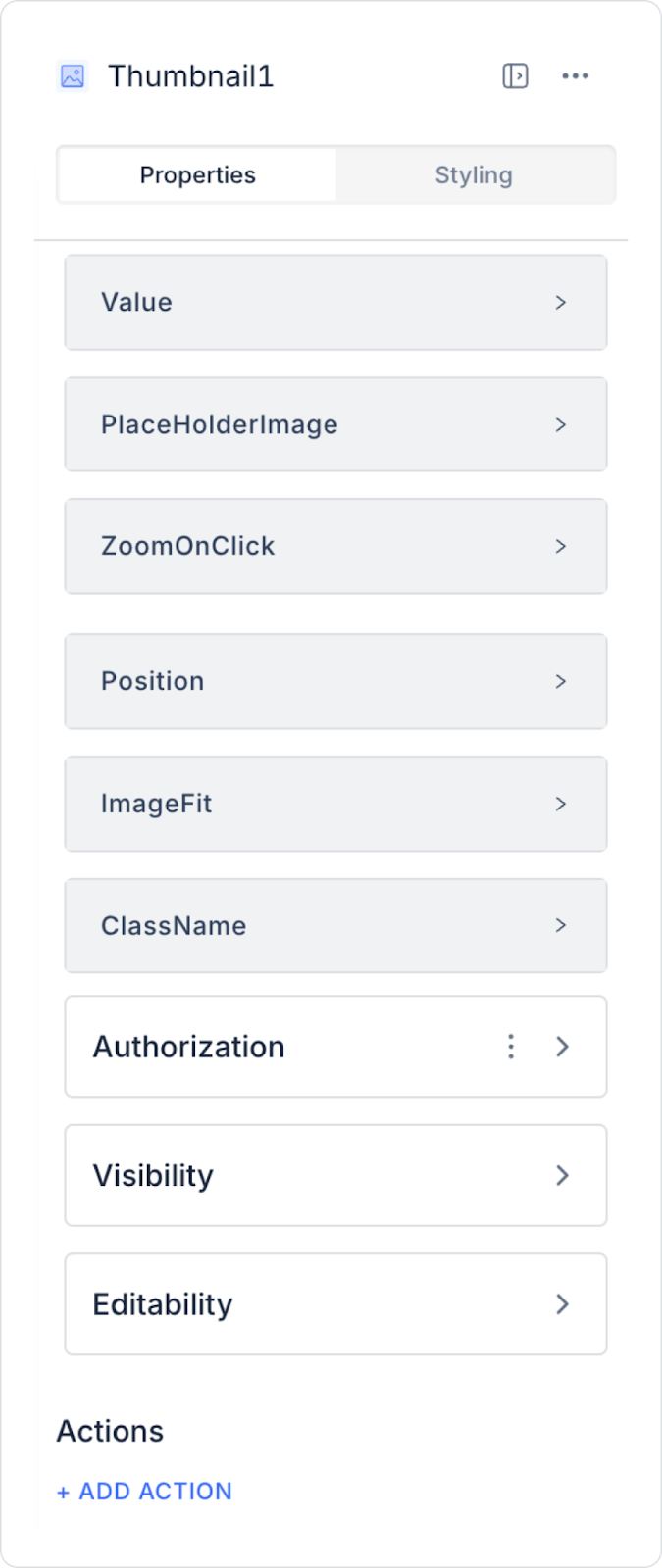Click the collapse side panel icon
662x1568 pixels.
click(515, 76)
